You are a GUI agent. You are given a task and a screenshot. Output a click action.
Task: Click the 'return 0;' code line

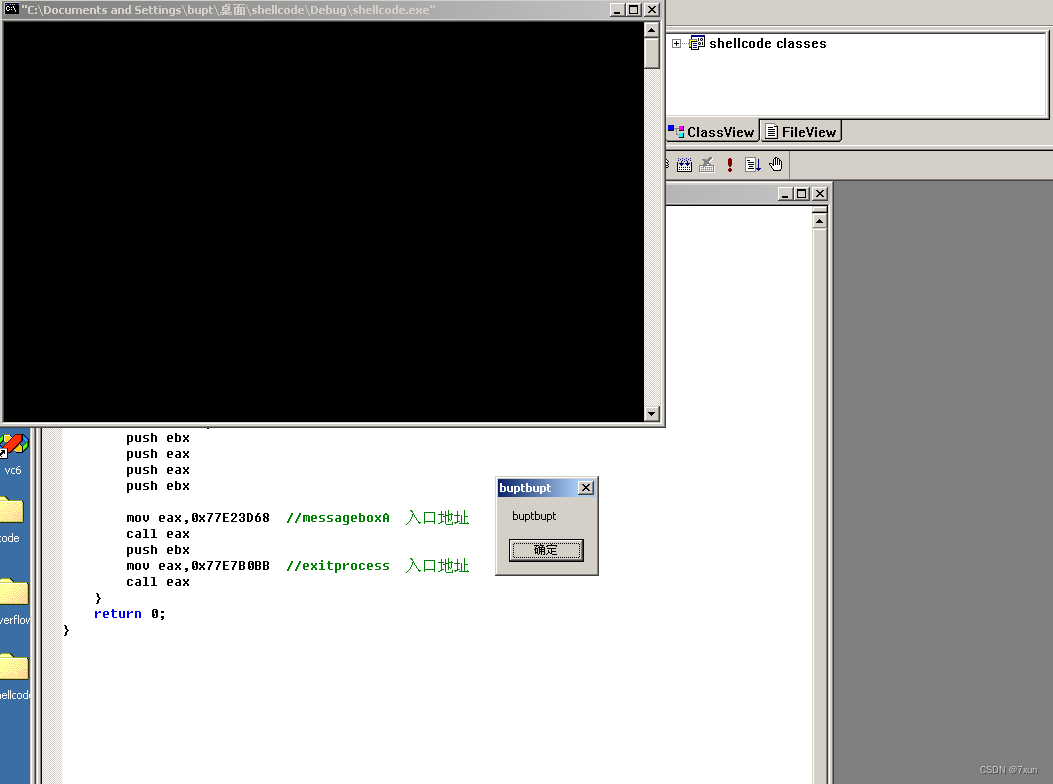click(x=130, y=614)
